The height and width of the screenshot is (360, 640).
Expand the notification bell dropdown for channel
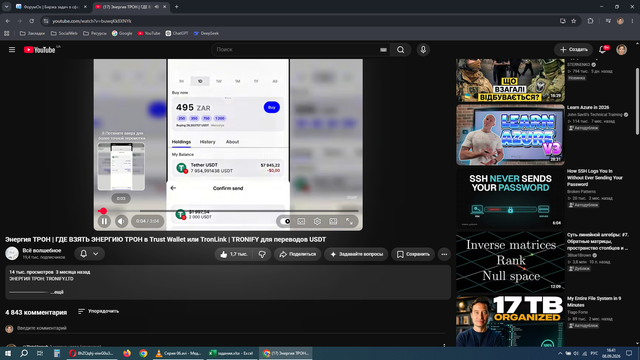click(x=89, y=254)
